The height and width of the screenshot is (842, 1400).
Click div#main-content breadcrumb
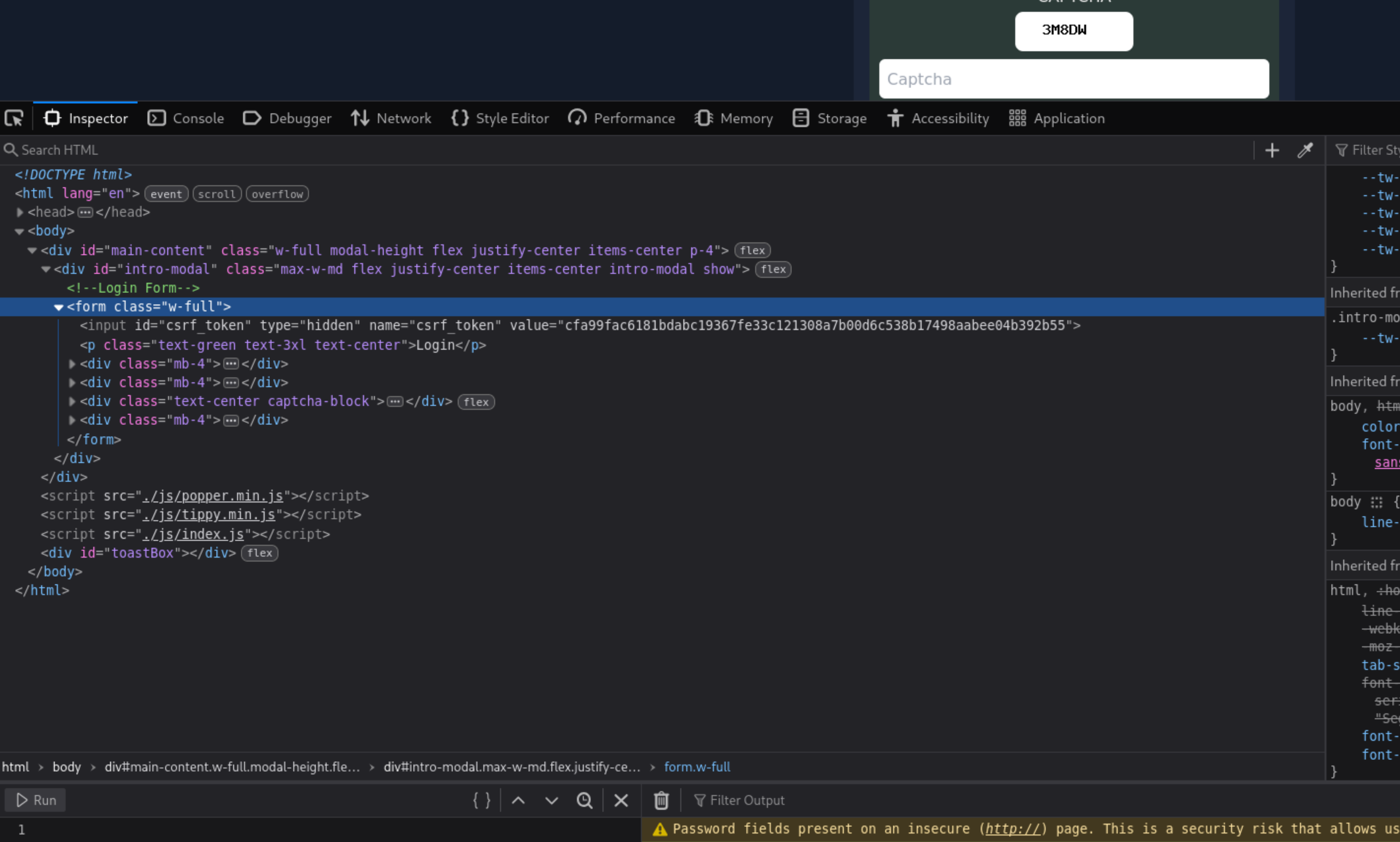coord(232,766)
